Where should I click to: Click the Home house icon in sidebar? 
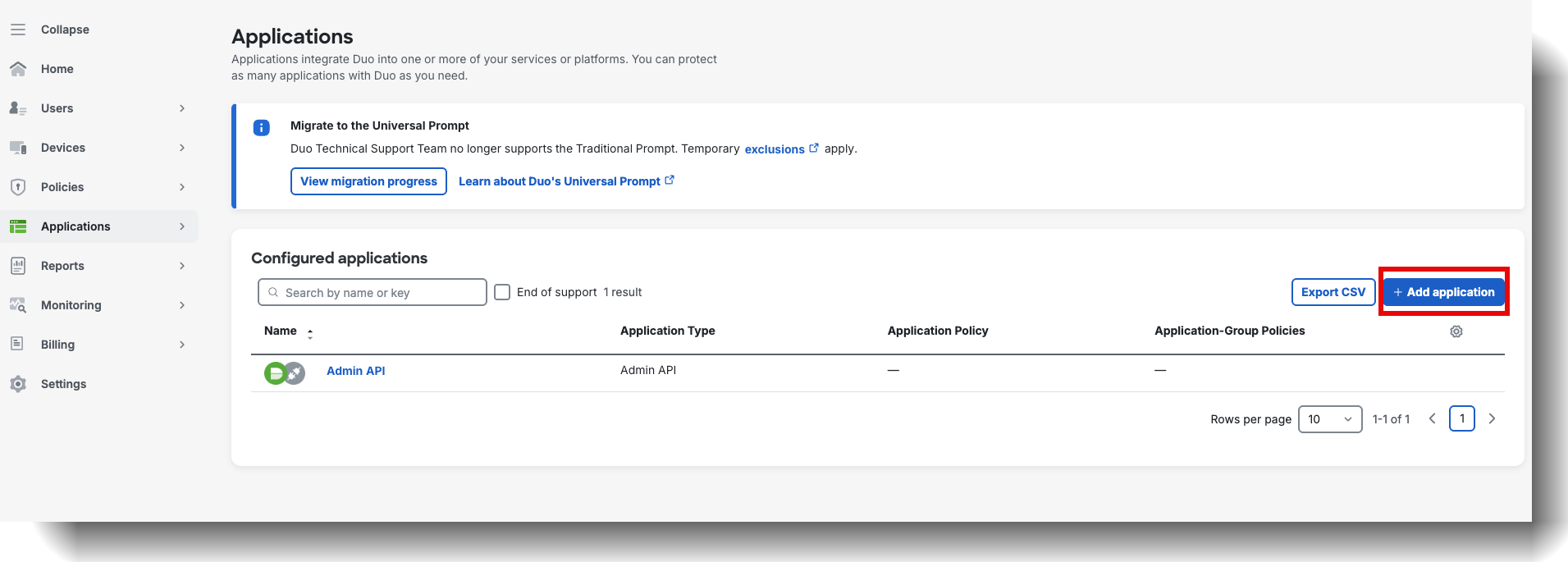point(18,69)
